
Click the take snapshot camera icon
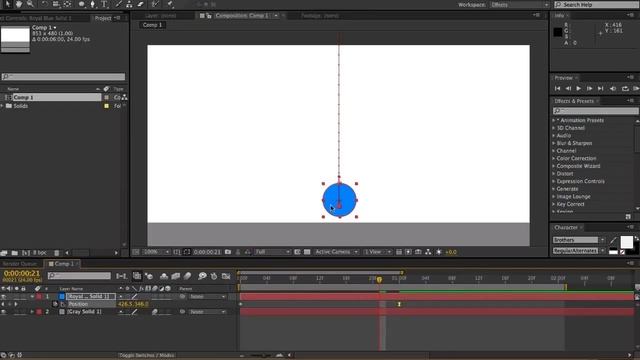pyautogui.click(x=228, y=252)
